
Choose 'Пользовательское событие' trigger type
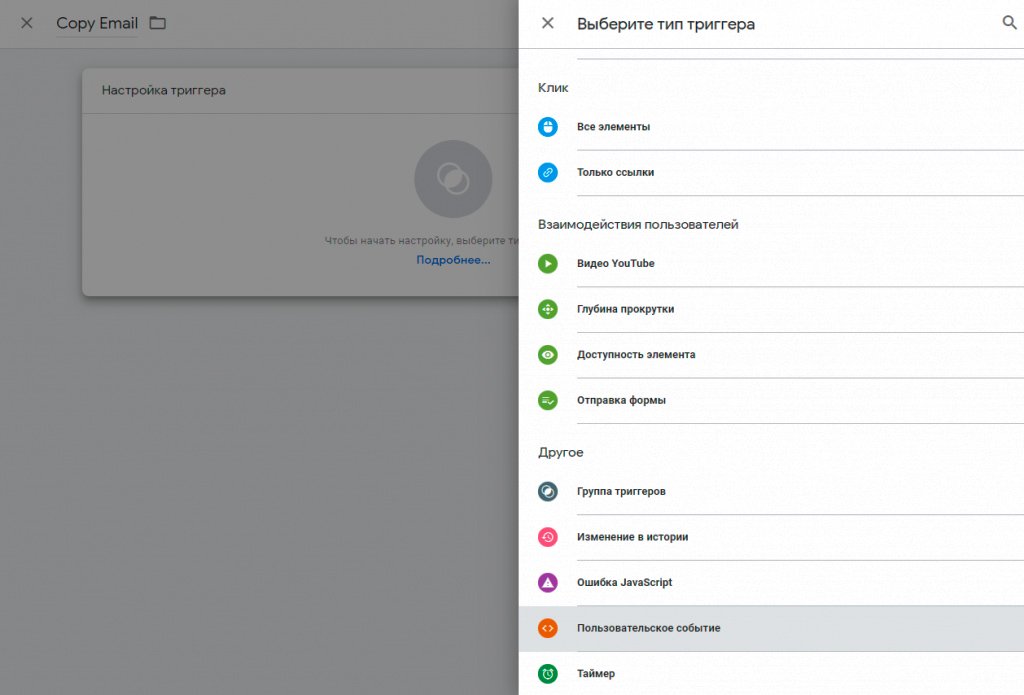(x=771, y=628)
